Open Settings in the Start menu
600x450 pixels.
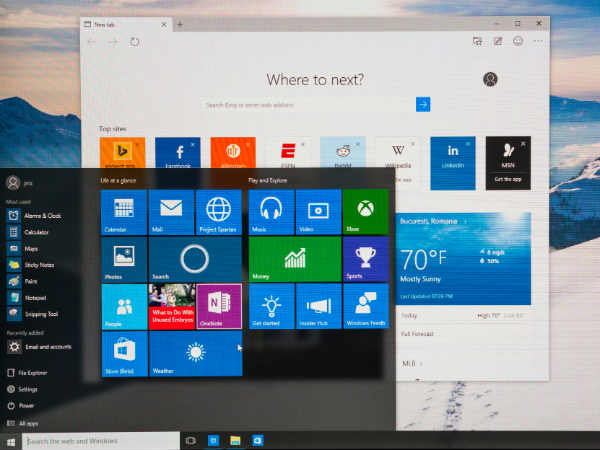coord(28,389)
